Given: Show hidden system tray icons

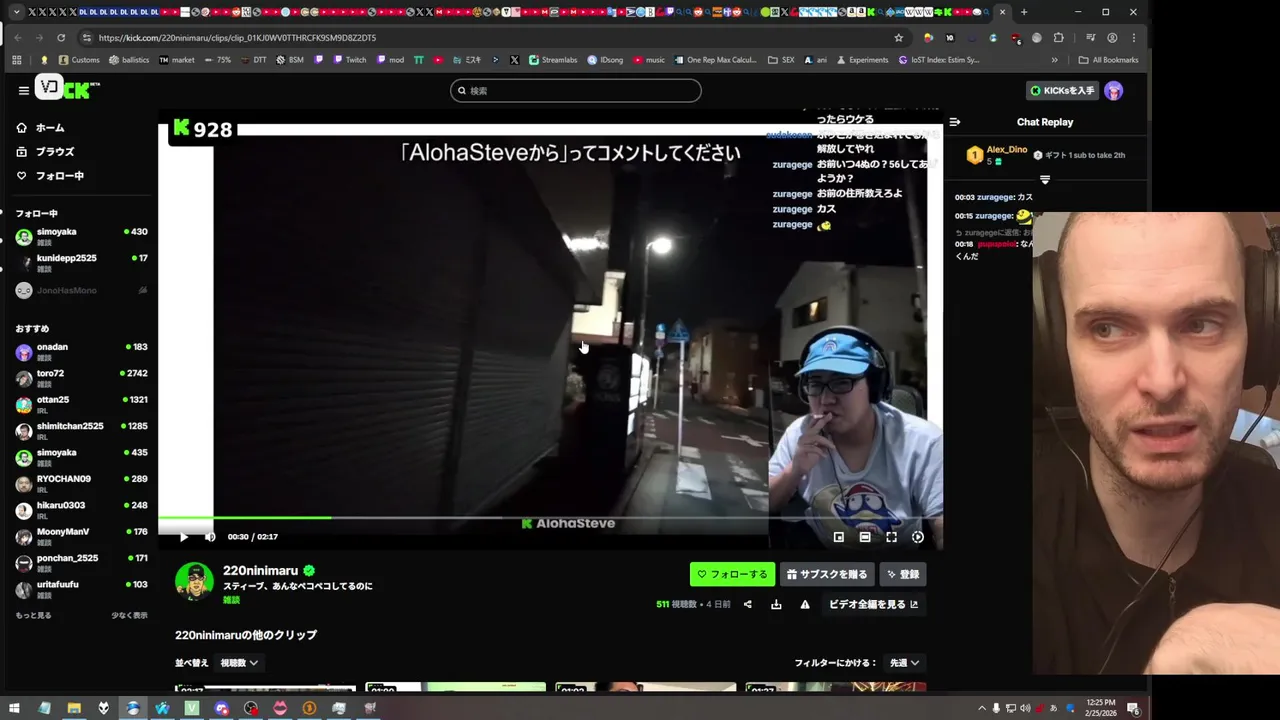Looking at the screenshot, I should [x=982, y=708].
